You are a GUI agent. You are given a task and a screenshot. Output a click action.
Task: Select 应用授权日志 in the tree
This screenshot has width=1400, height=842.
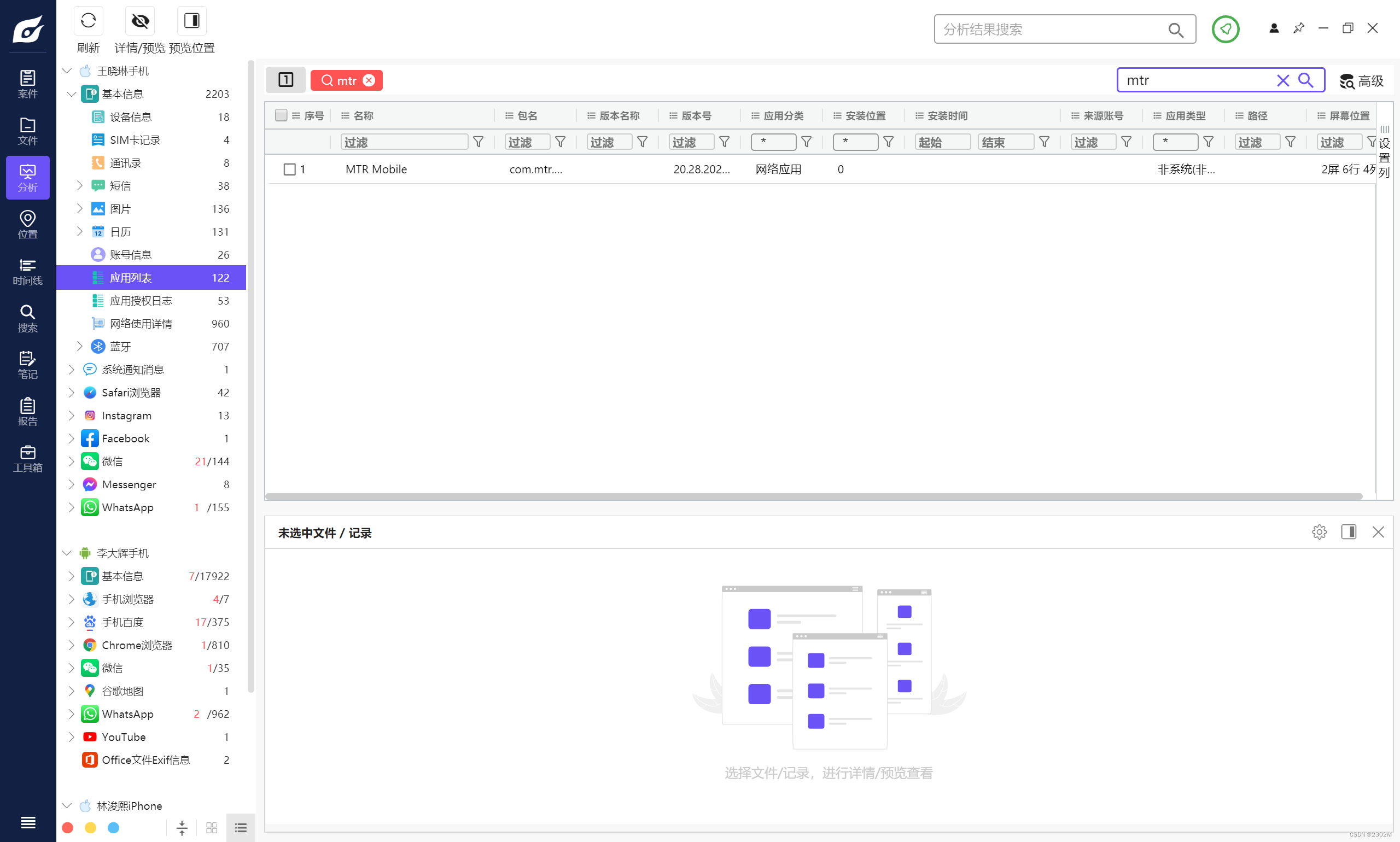(x=141, y=301)
